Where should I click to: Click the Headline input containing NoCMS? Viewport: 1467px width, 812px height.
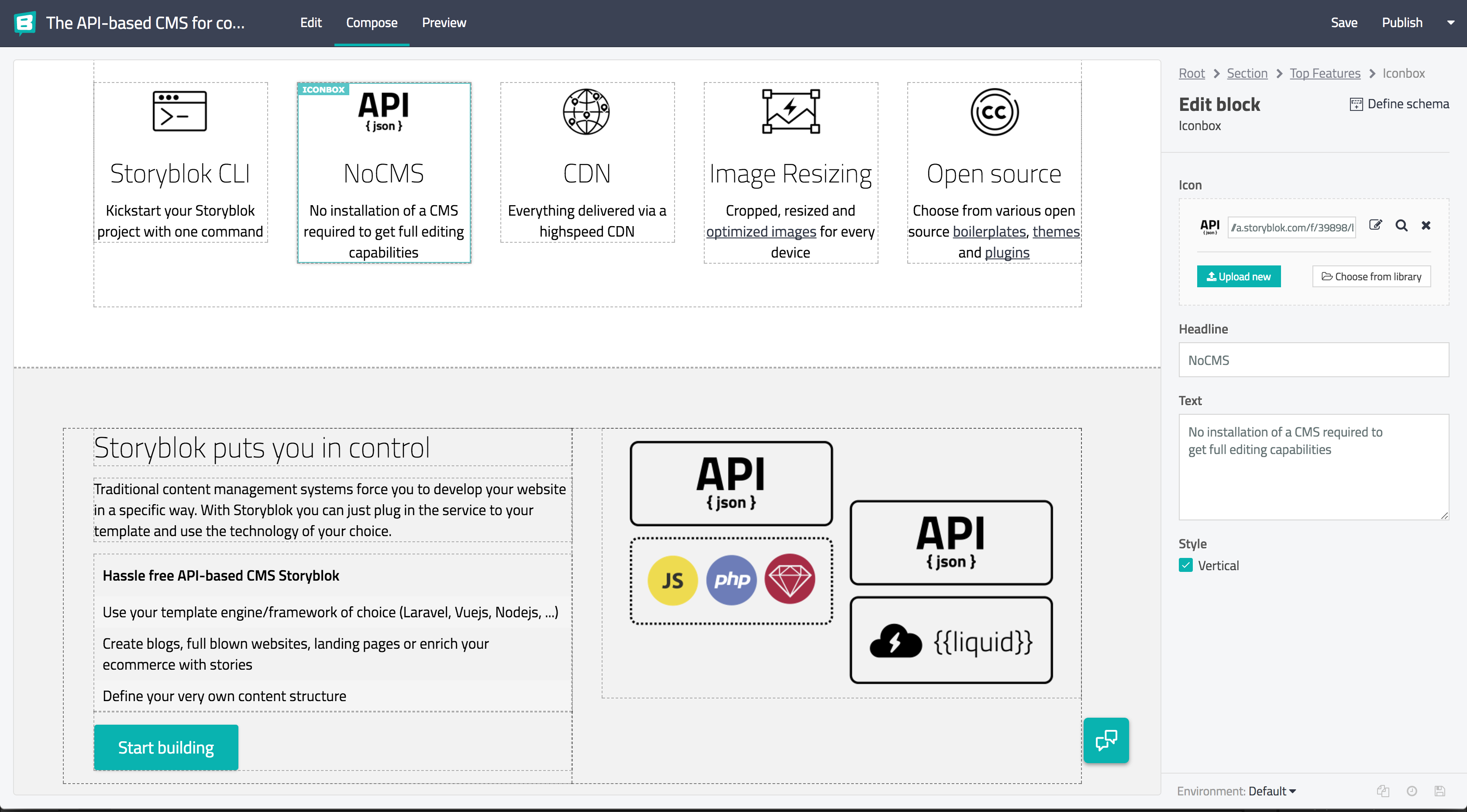(1313, 360)
